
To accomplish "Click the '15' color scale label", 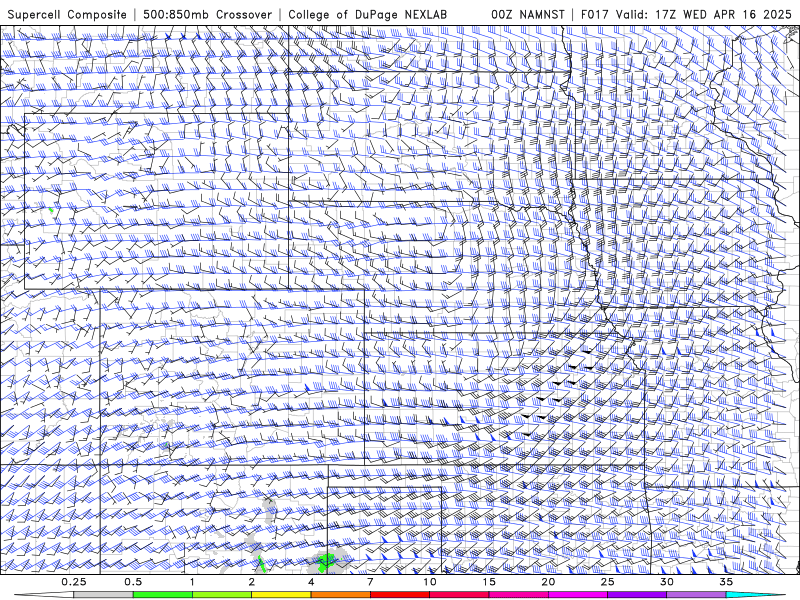I will point(489,582).
